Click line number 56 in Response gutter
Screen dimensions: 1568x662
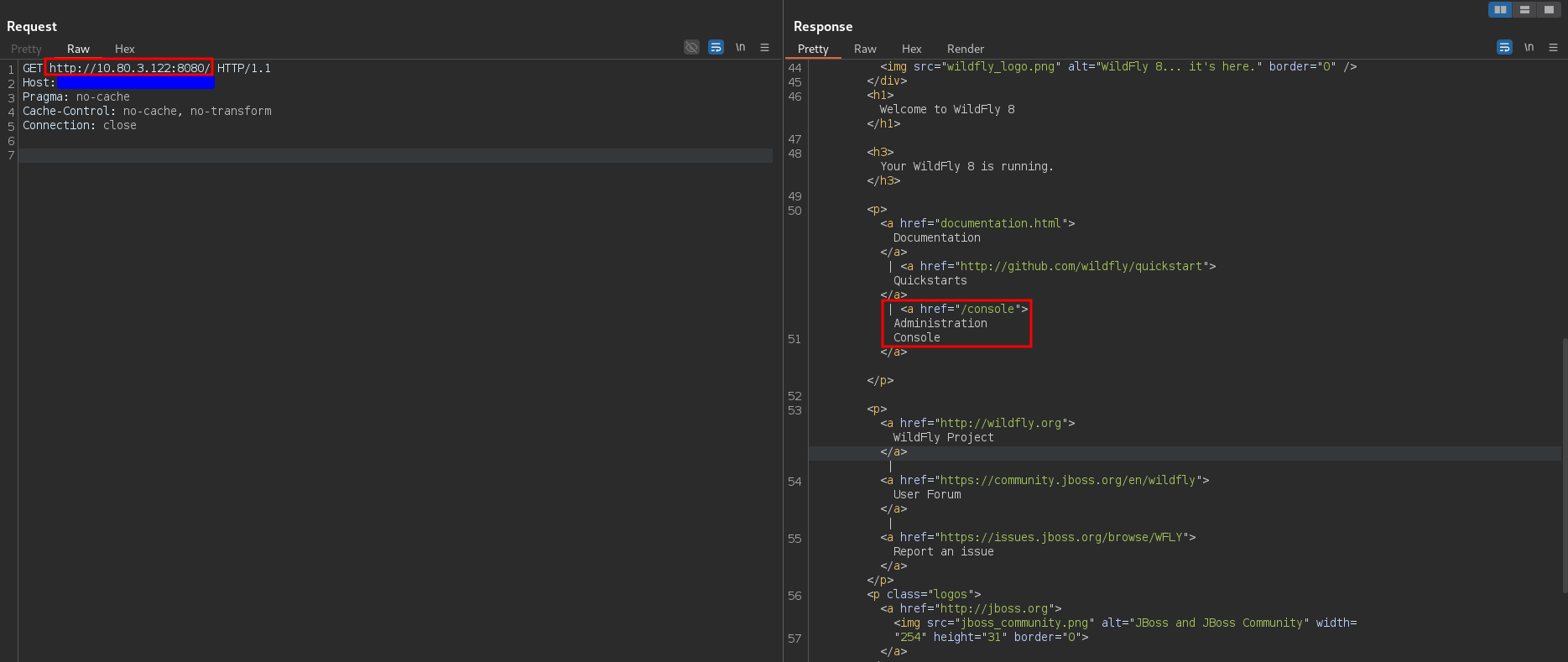[x=794, y=596]
